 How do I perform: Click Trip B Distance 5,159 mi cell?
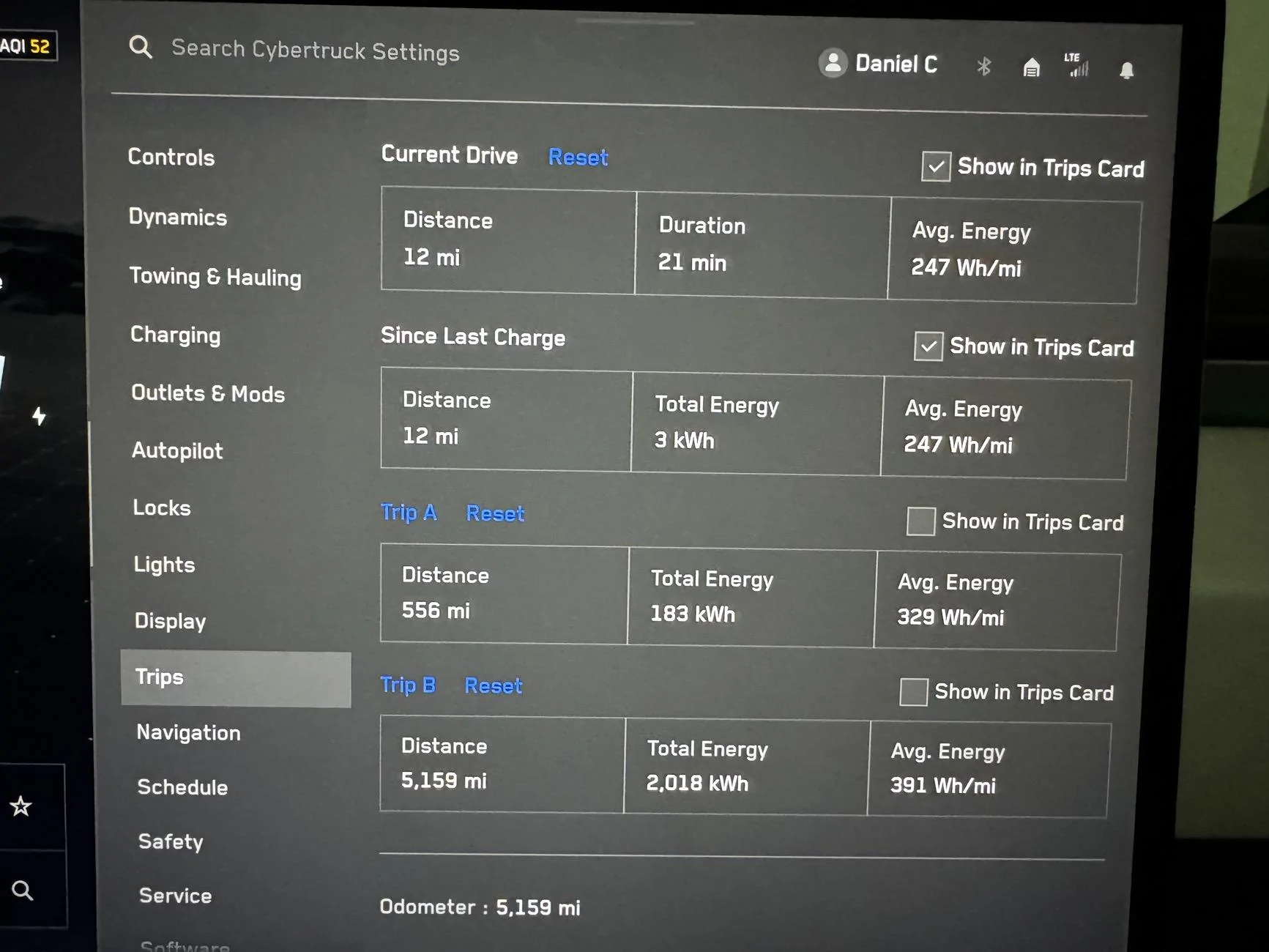click(x=502, y=763)
